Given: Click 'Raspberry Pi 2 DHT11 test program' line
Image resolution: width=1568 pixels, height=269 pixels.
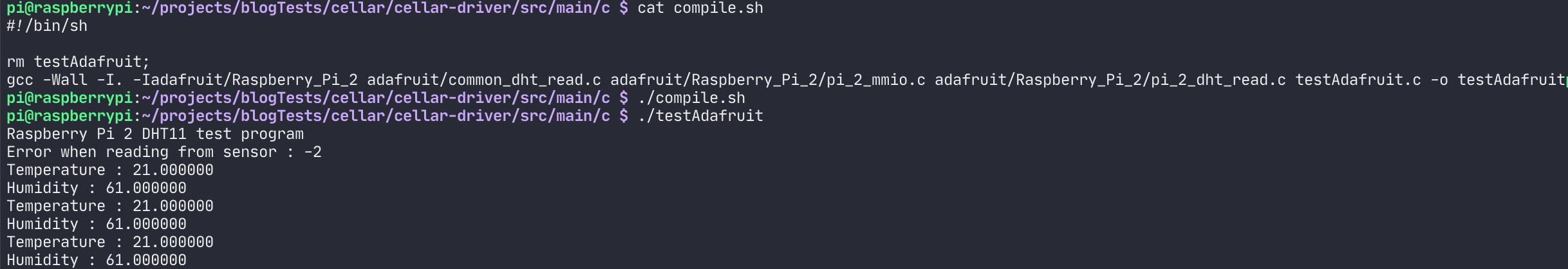Looking at the screenshot, I should 155,134.
